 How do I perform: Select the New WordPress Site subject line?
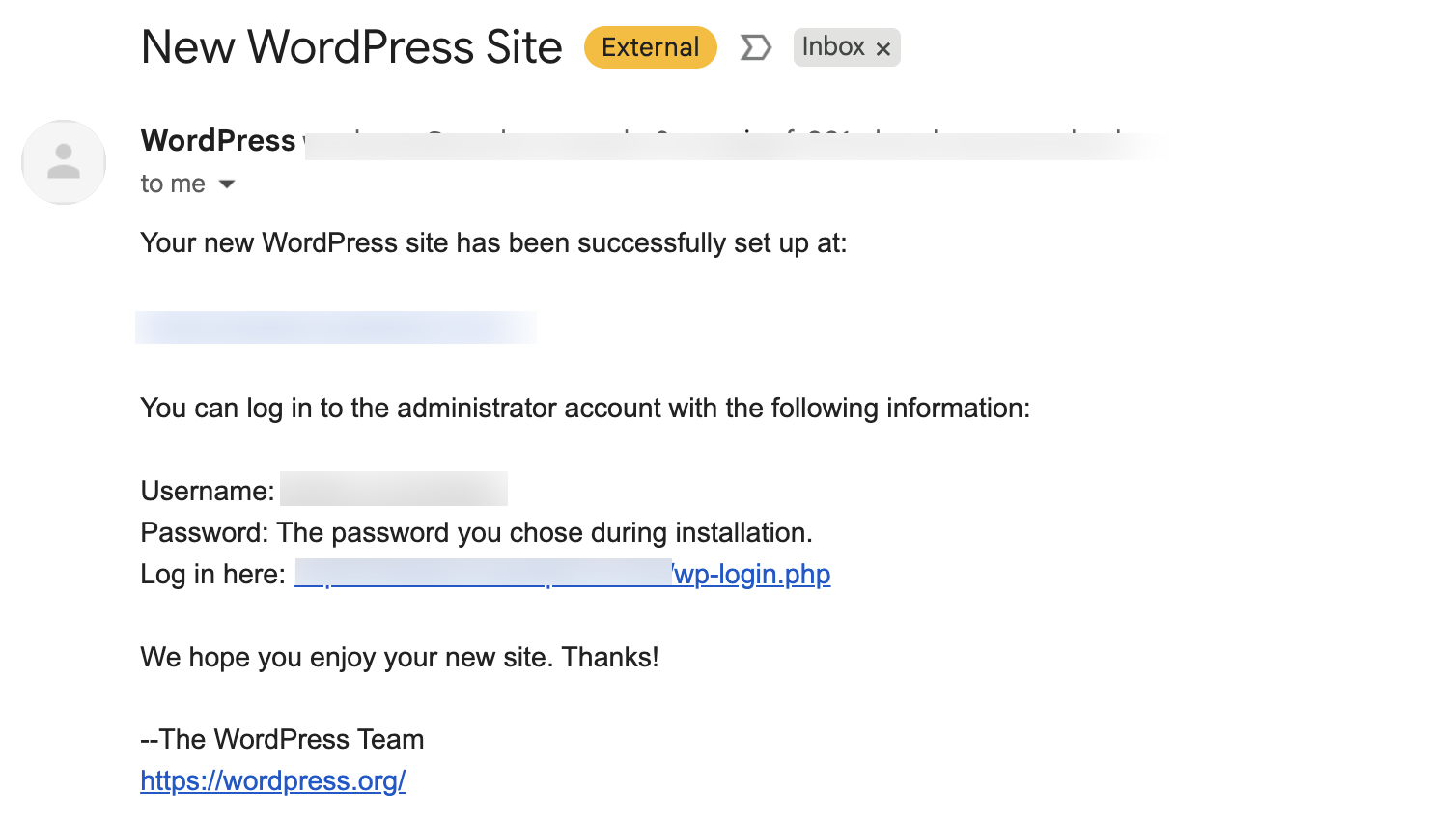click(351, 46)
